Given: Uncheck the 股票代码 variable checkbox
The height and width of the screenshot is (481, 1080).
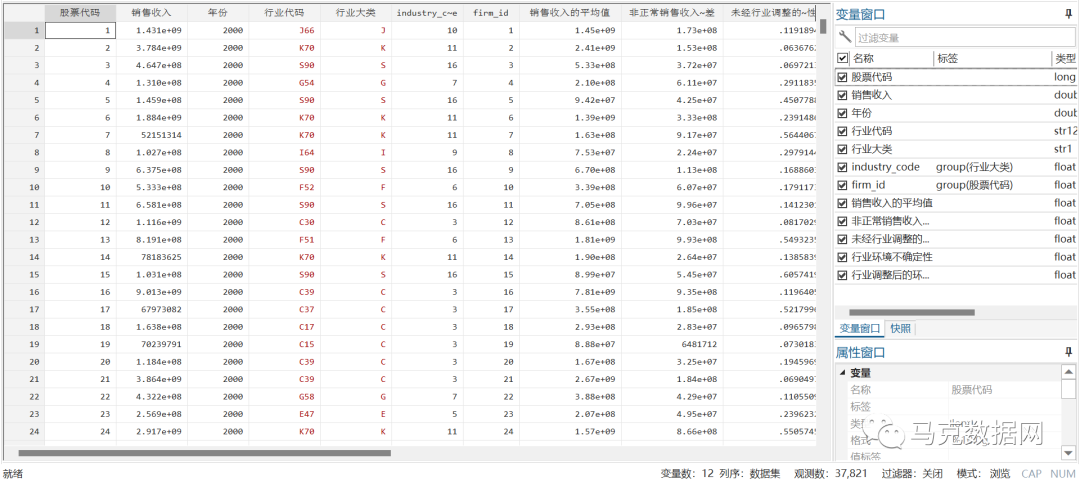Looking at the screenshot, I should click(x=842, y=77).
